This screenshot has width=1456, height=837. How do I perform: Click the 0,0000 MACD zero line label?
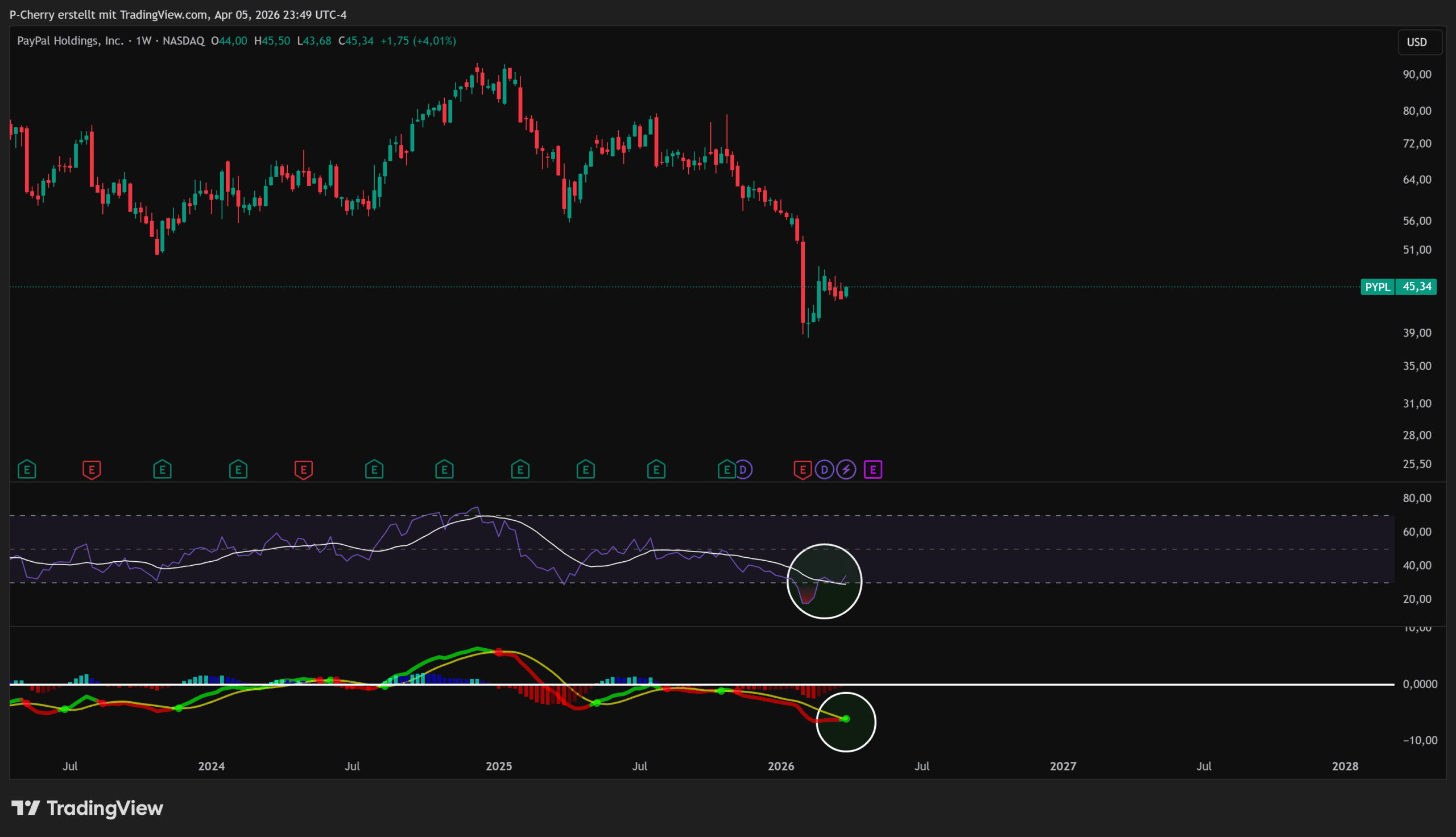[1420, 684]
